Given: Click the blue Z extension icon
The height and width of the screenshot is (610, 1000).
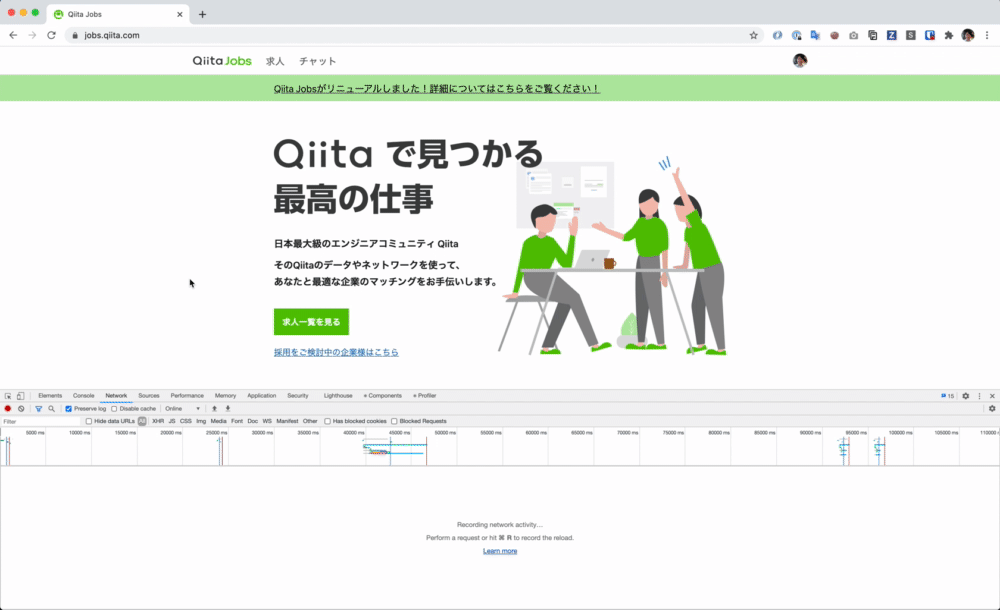Looking at the screenshot, I should coord(892,35).
